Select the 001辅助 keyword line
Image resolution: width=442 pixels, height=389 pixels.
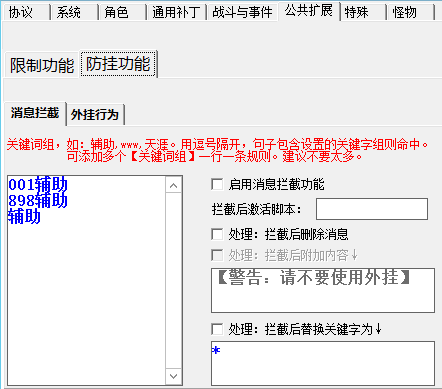click(38, 184)
